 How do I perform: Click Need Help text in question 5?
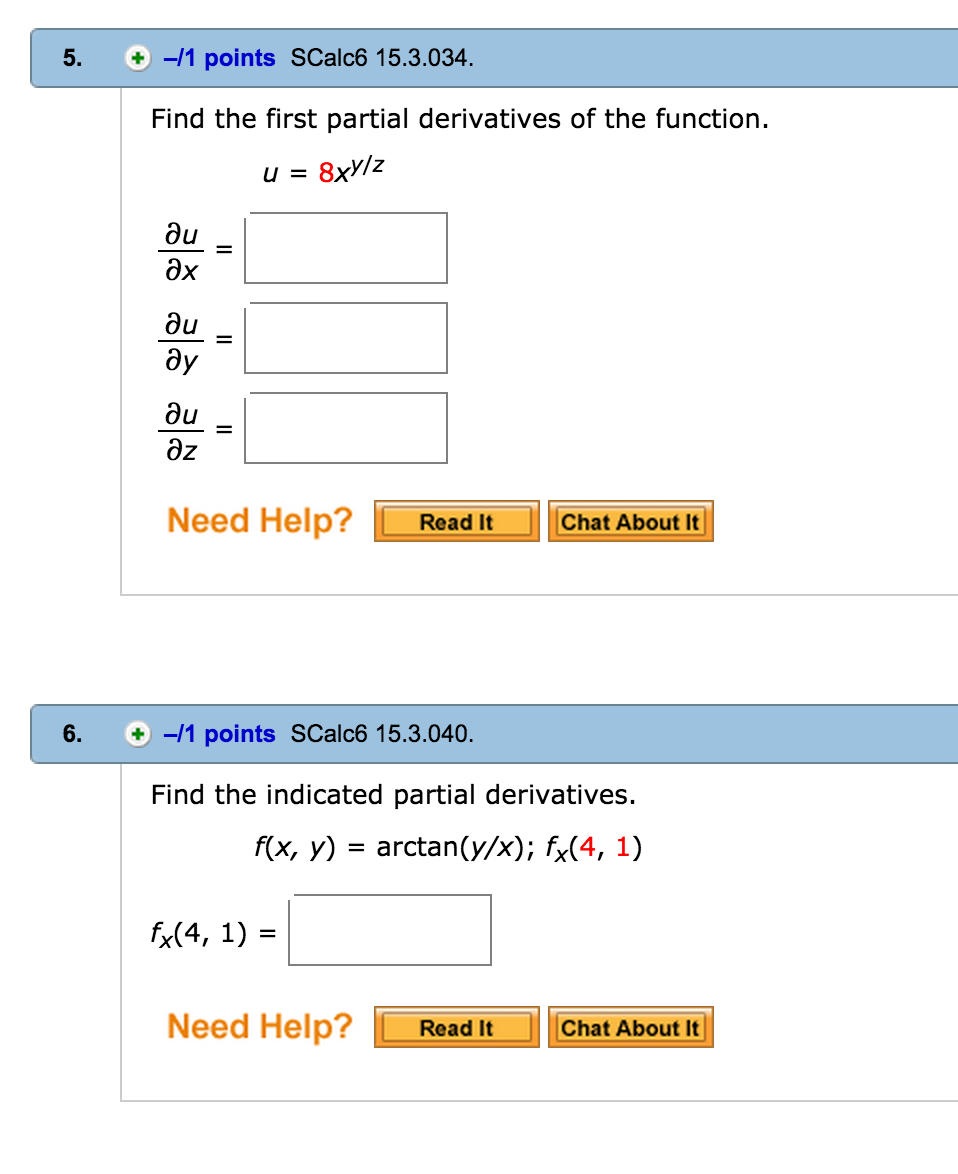260,520
